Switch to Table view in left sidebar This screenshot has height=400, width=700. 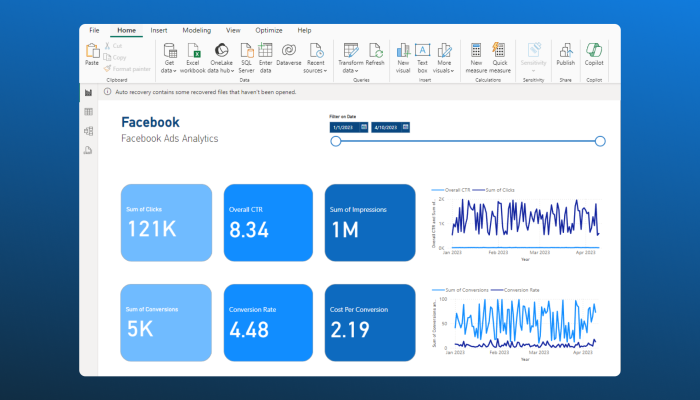tap(89, 112)
